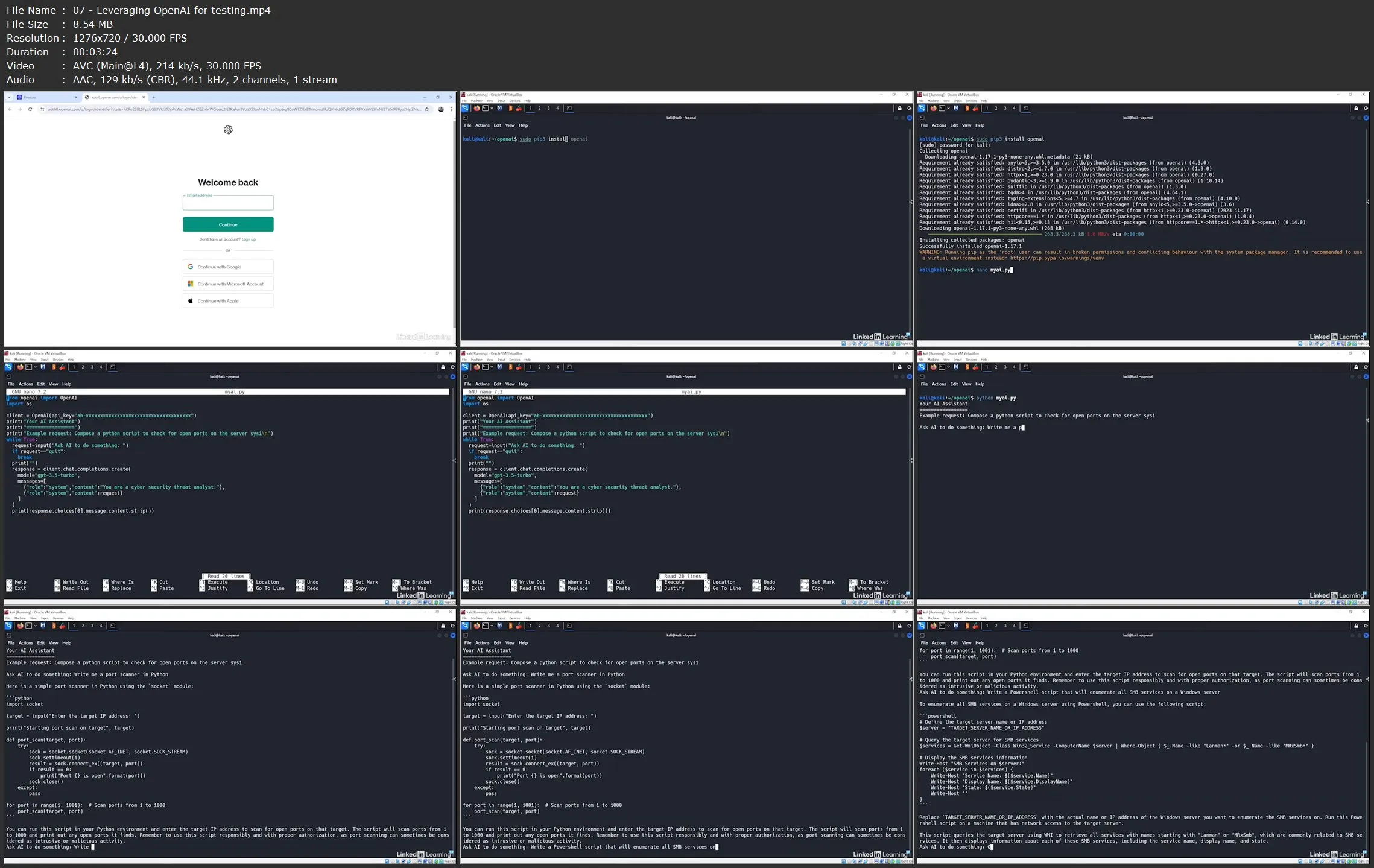Screen dimensions: 1374x868
Task: Expand the terminal launcher dropdown in the 'python myai.py' frame
Action: (x=948, y=367)
